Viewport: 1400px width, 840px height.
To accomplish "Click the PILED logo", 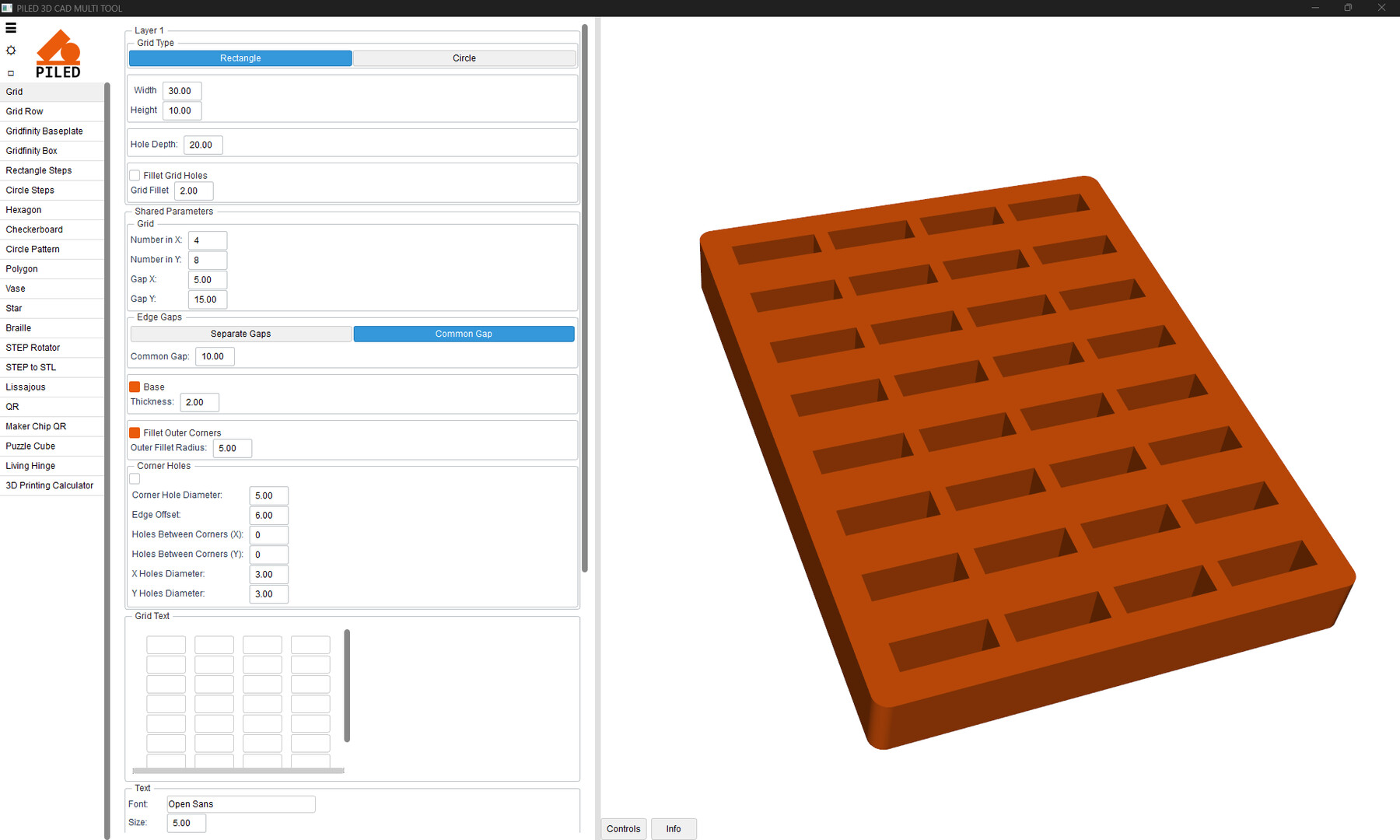I will [58, 54].
